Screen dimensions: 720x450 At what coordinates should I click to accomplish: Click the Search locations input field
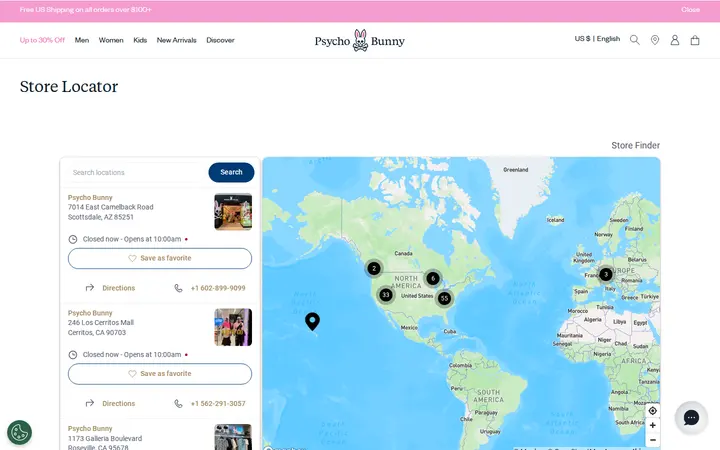click(136, 172)
